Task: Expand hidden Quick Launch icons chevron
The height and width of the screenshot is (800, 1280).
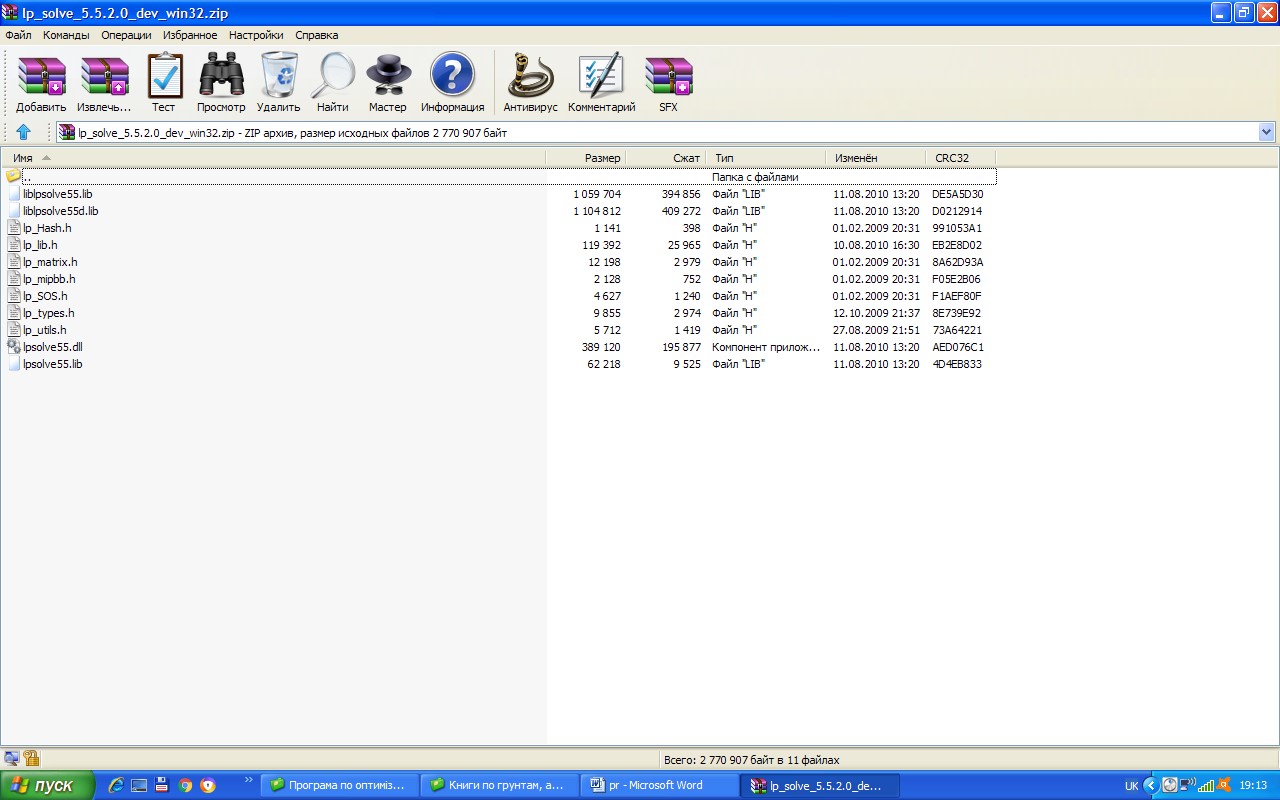Action: (x=248, y=780)
